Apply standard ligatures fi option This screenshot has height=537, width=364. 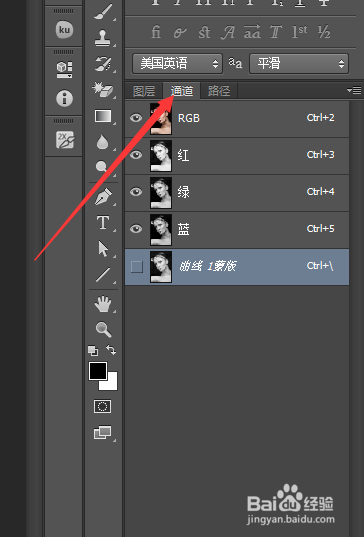click(156, 32)
